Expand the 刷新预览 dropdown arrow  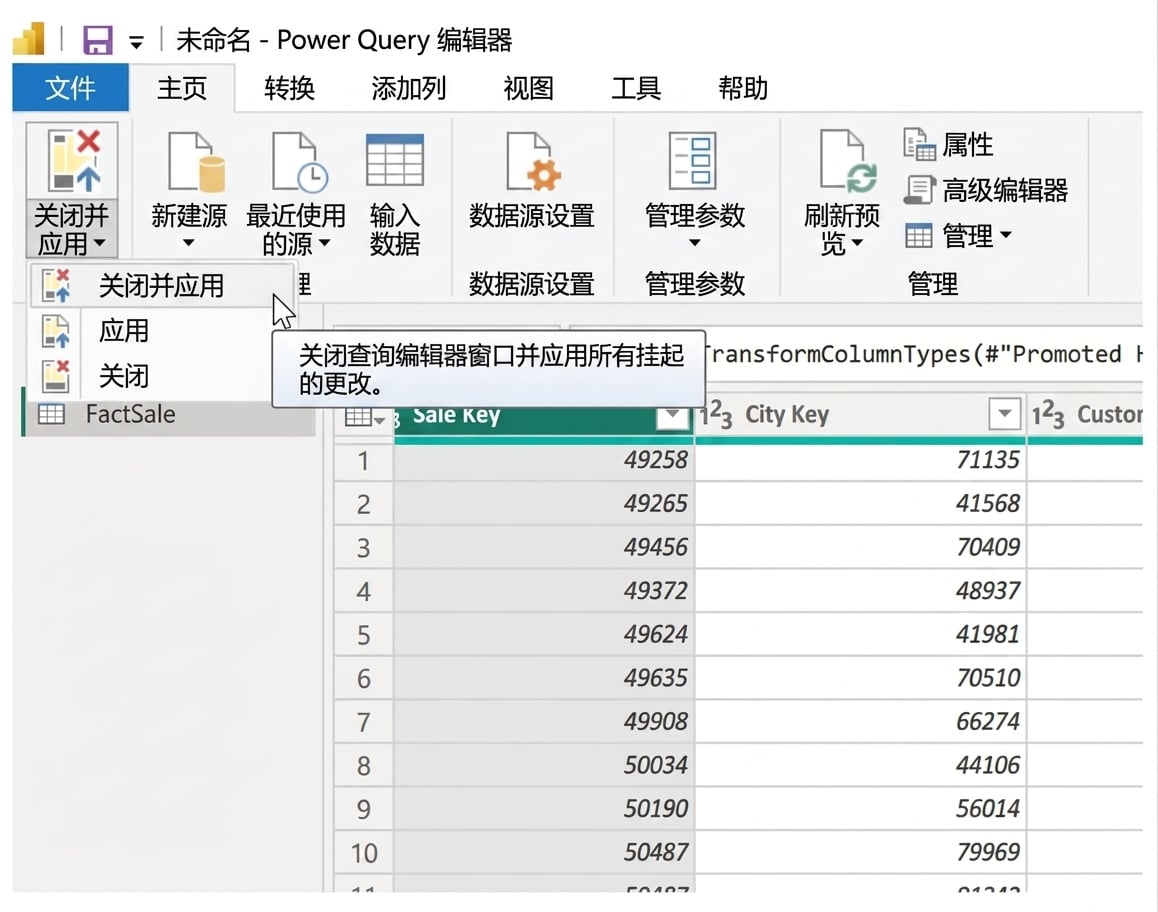[857, 242]
